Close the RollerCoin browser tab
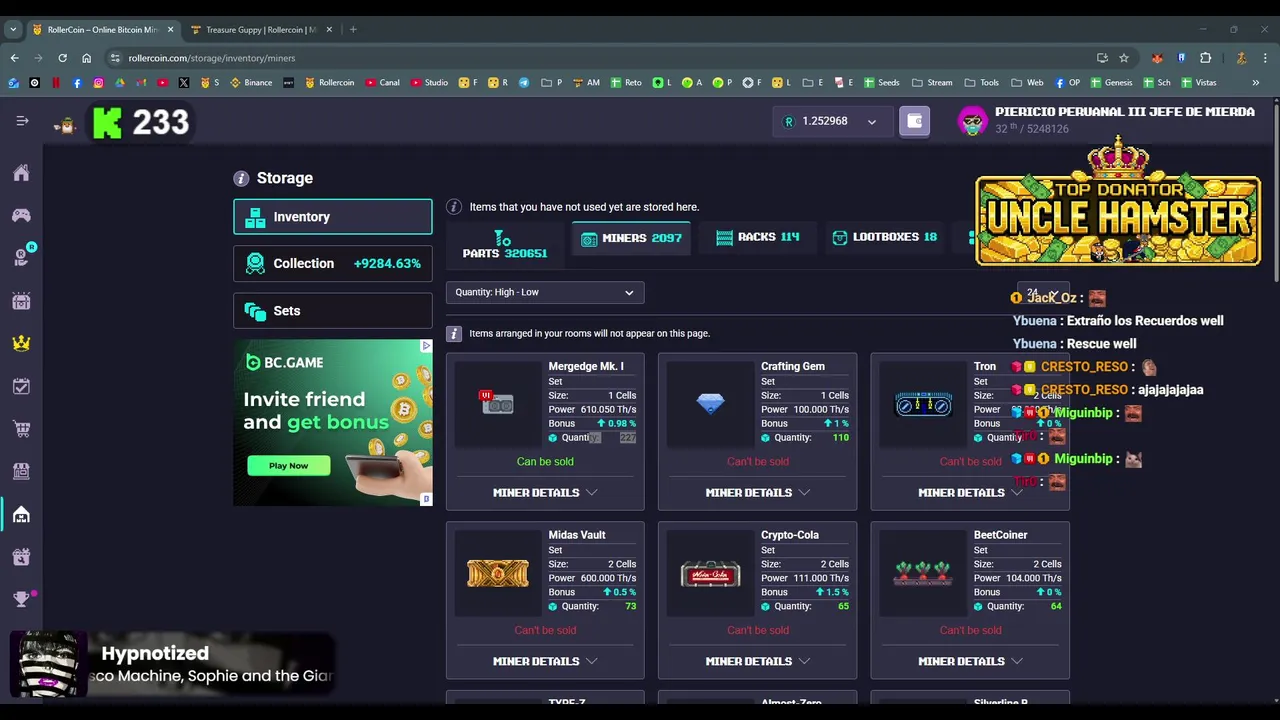This screenshot has width=1280, height=720. pyautogui.click(x=170, y=30)
